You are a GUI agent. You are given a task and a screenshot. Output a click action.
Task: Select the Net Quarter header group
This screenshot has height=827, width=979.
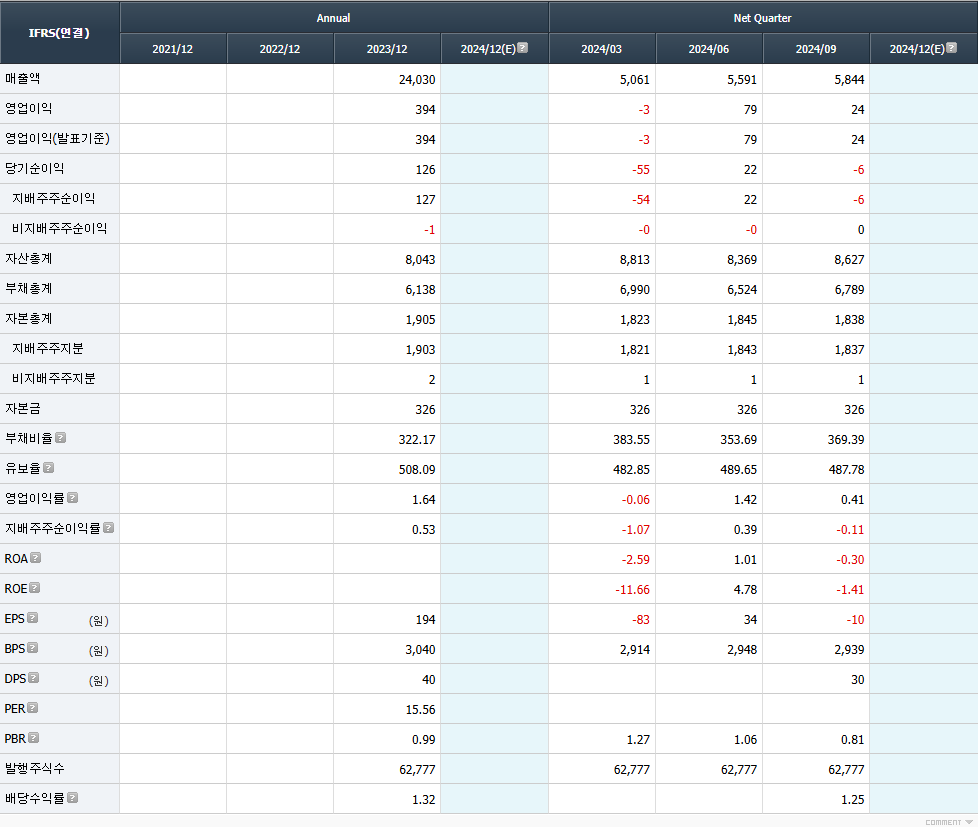pyautogui.click(x=762, y=17)
